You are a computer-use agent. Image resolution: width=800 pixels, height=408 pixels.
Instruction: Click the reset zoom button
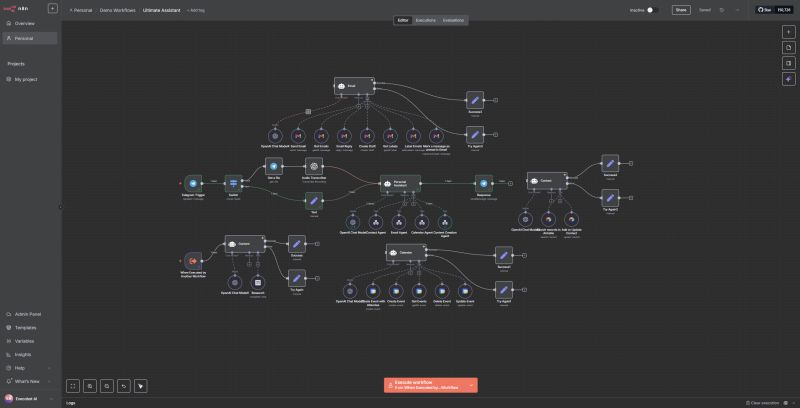coord(123,386)
